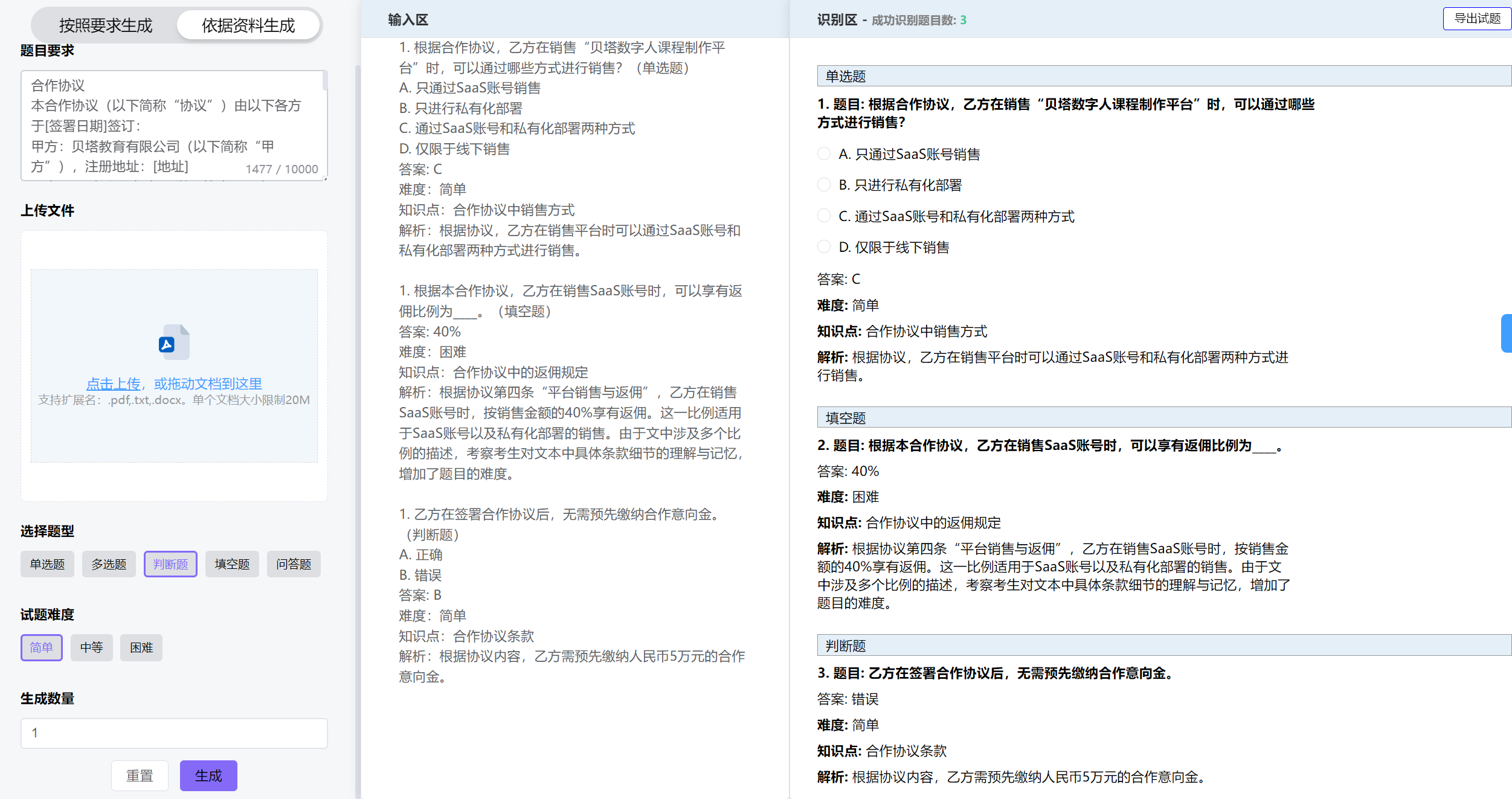Enable the 填空题 question type
The image size is (1512, 799).
pos(232,564)
